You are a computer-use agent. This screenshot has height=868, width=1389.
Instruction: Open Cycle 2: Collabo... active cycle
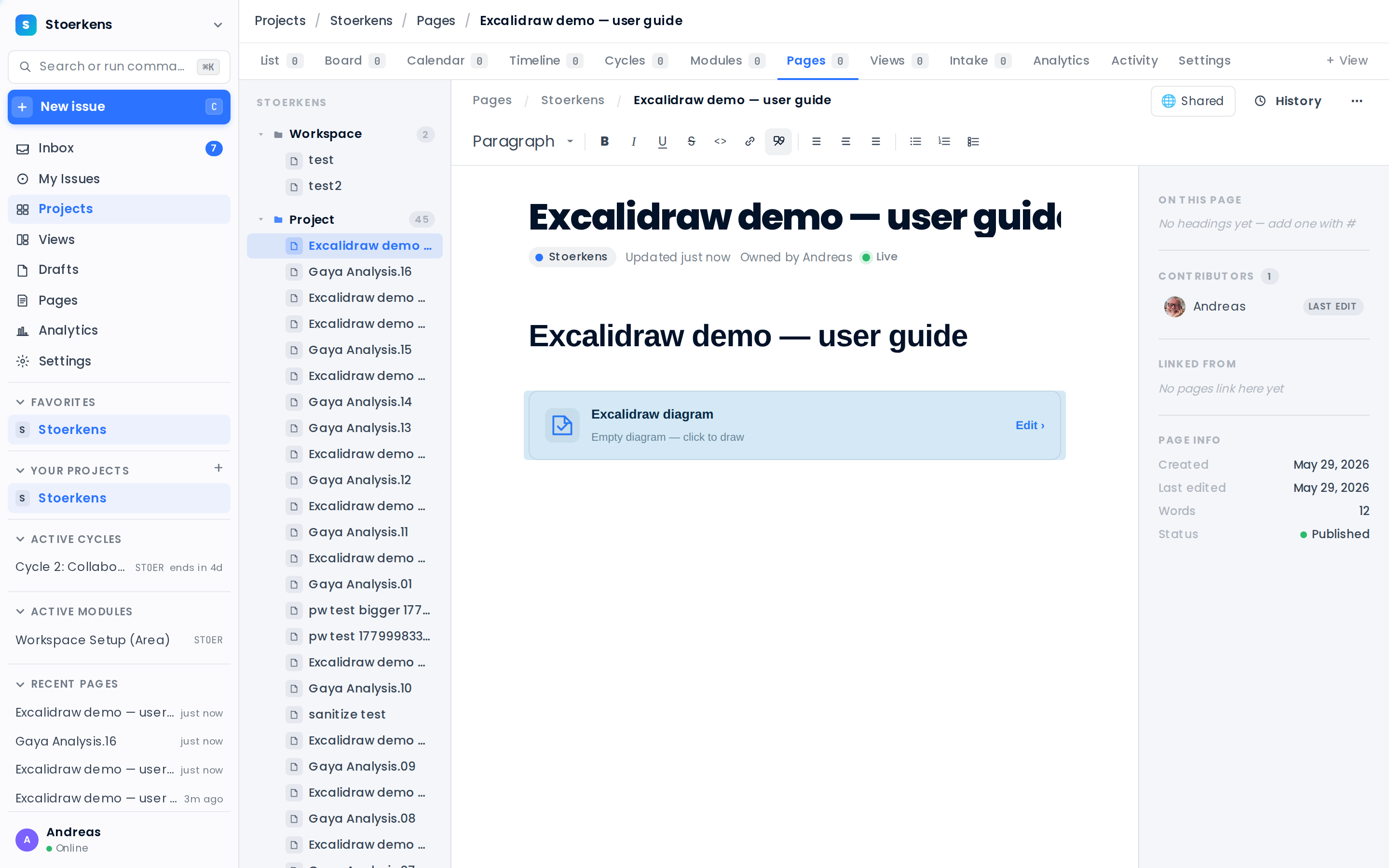(x=119, y=567)
